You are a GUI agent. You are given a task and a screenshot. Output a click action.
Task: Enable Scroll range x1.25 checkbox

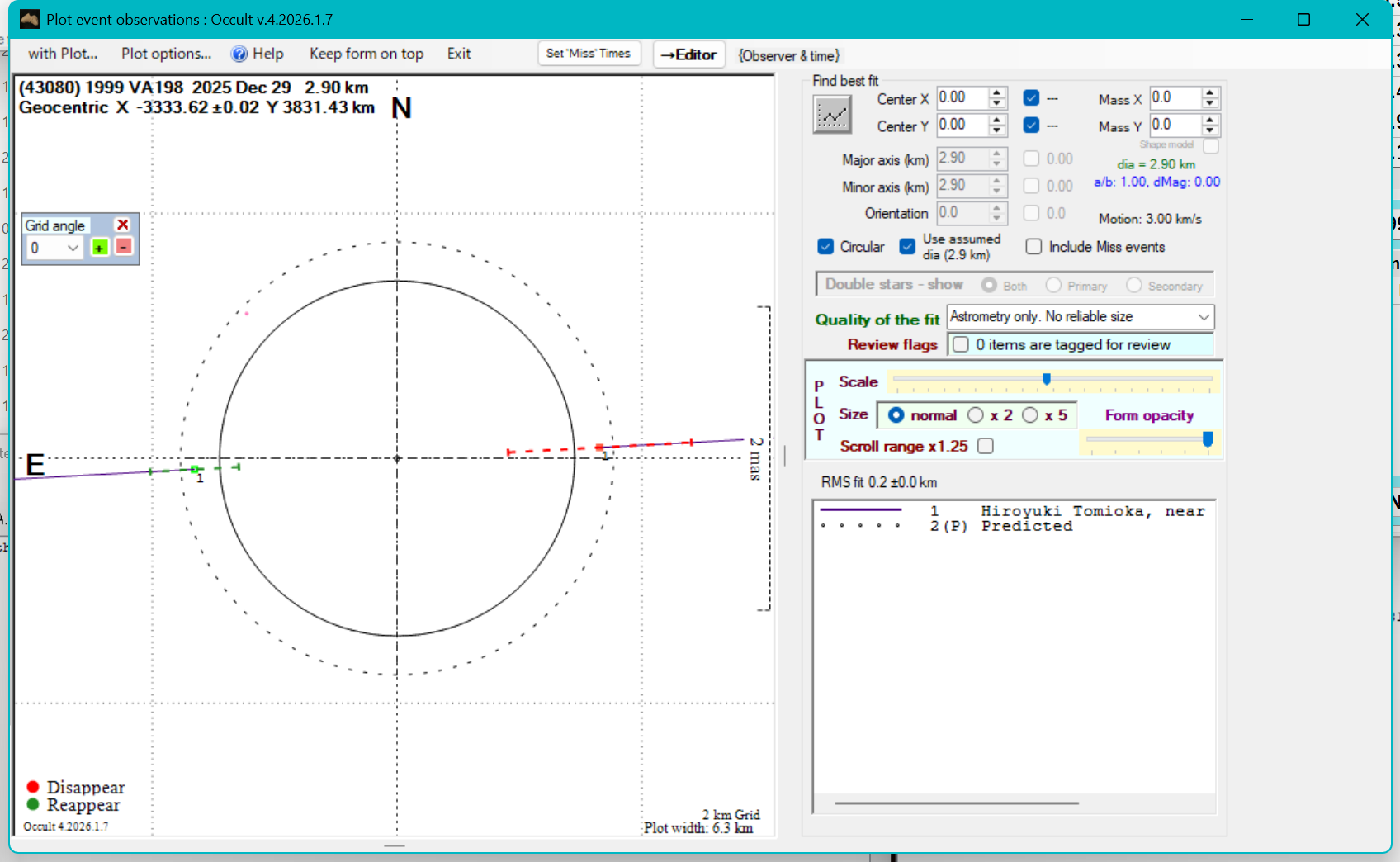(x=985, y=446)
